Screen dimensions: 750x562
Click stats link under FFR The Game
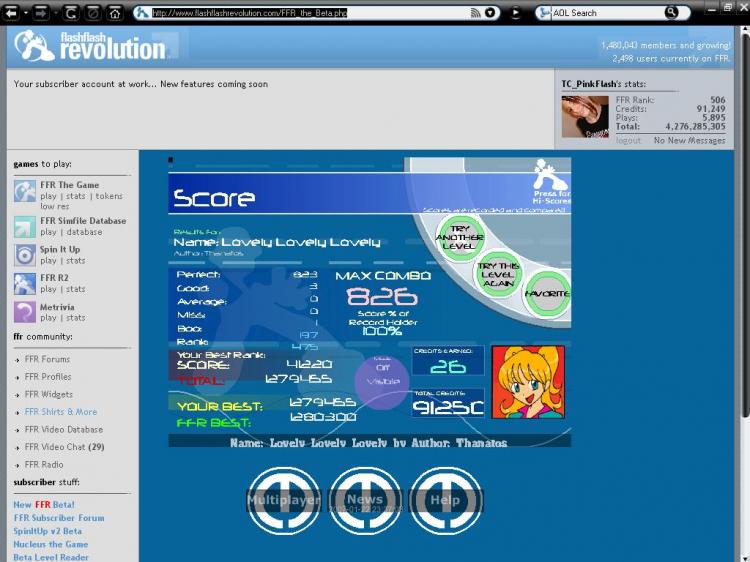(76, 196)
